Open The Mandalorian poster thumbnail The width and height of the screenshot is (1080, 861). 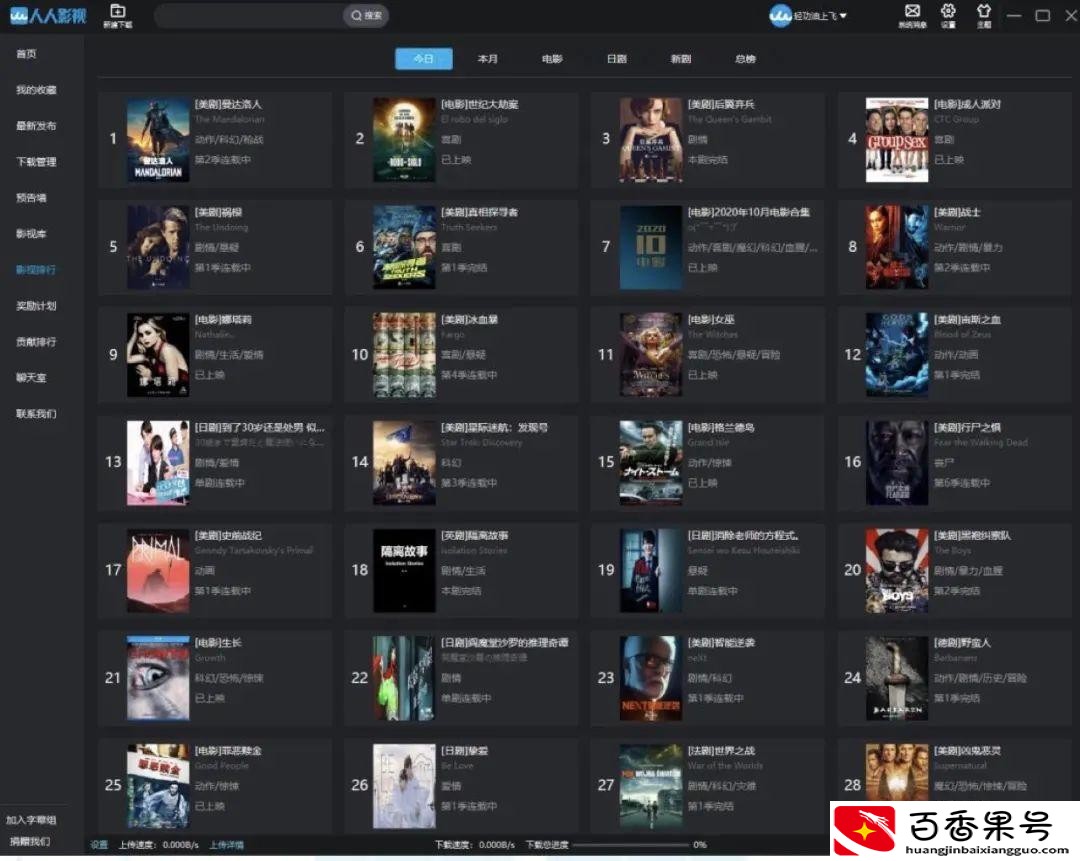pos(158,140)
